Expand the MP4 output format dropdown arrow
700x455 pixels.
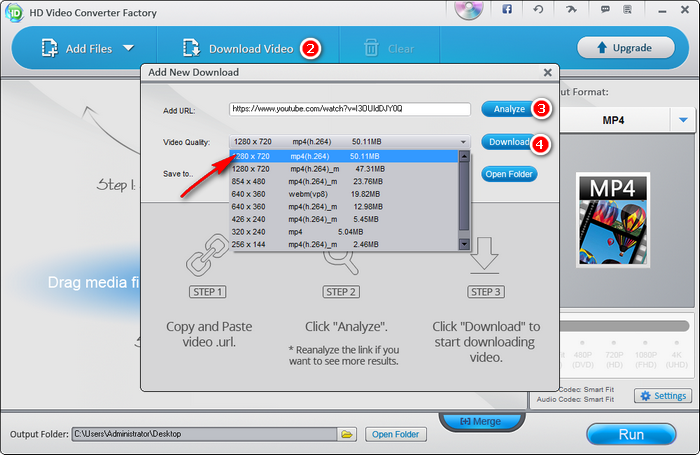point(683,120)
